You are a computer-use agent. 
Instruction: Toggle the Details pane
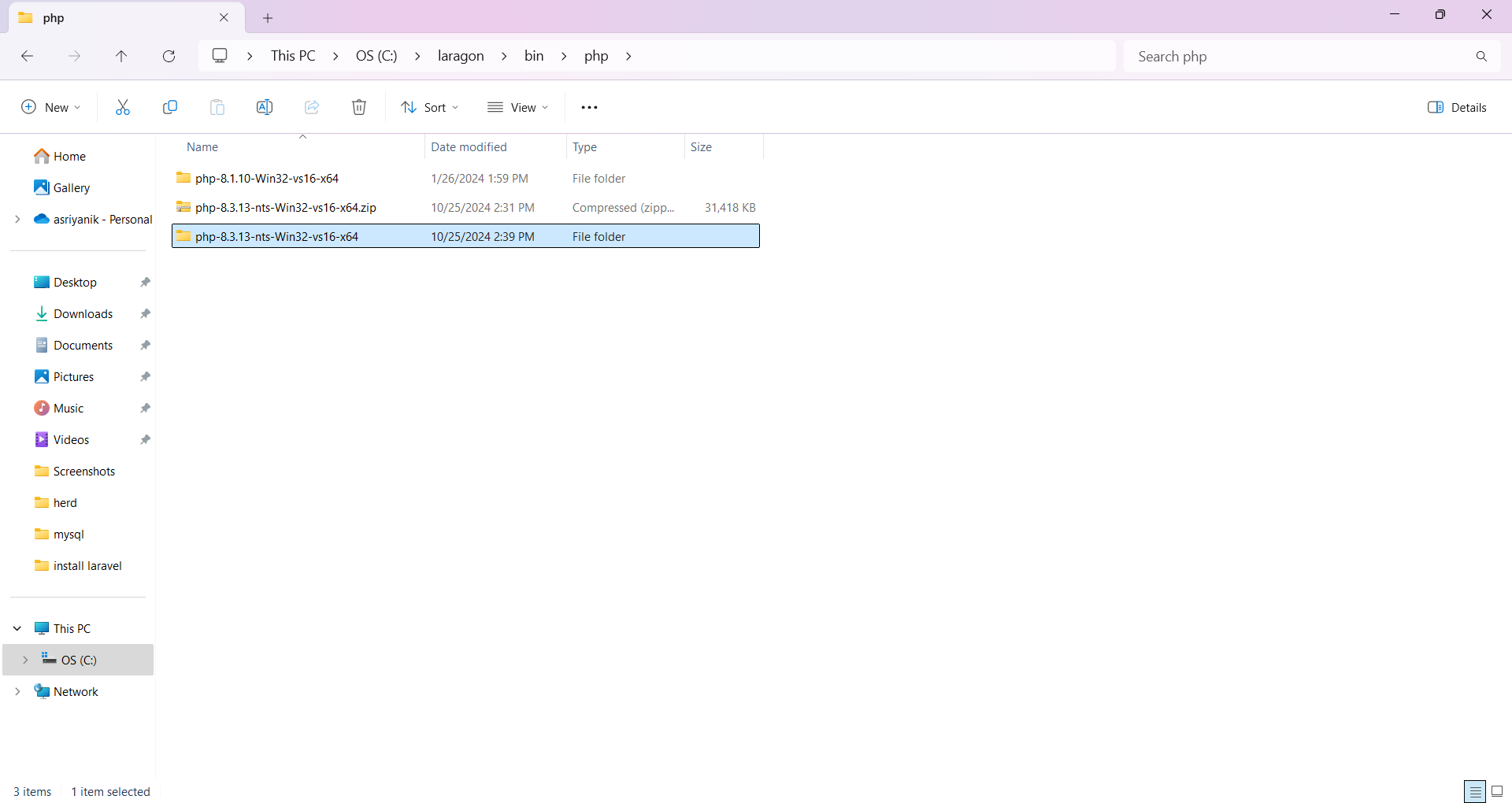(x=1457, y=107)
